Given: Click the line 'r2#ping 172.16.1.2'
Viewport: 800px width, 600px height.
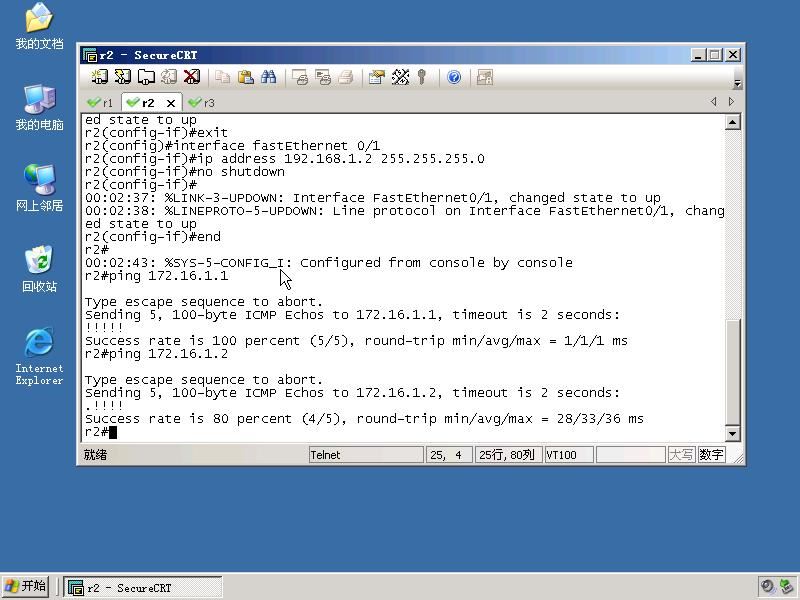Looking at the screenshot, I should pos(157,354).
